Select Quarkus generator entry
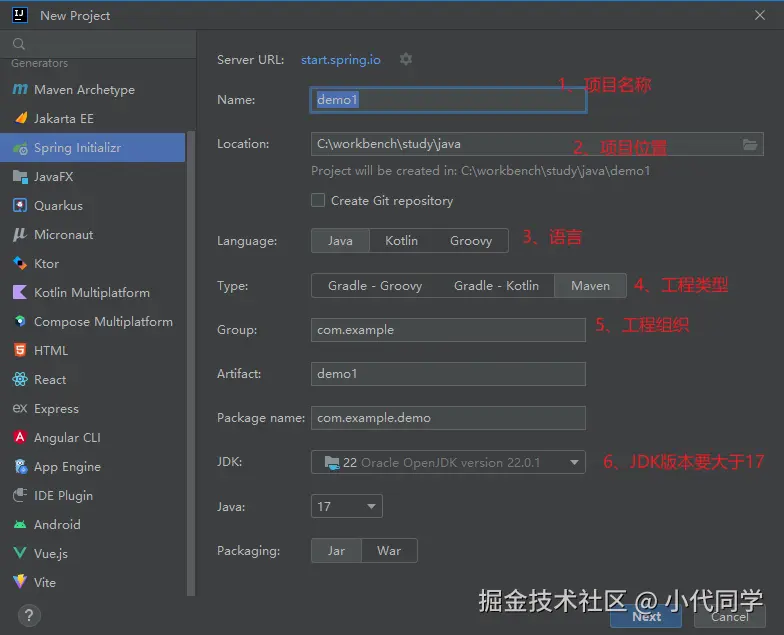The image size is (784, 635). [92, 206]
